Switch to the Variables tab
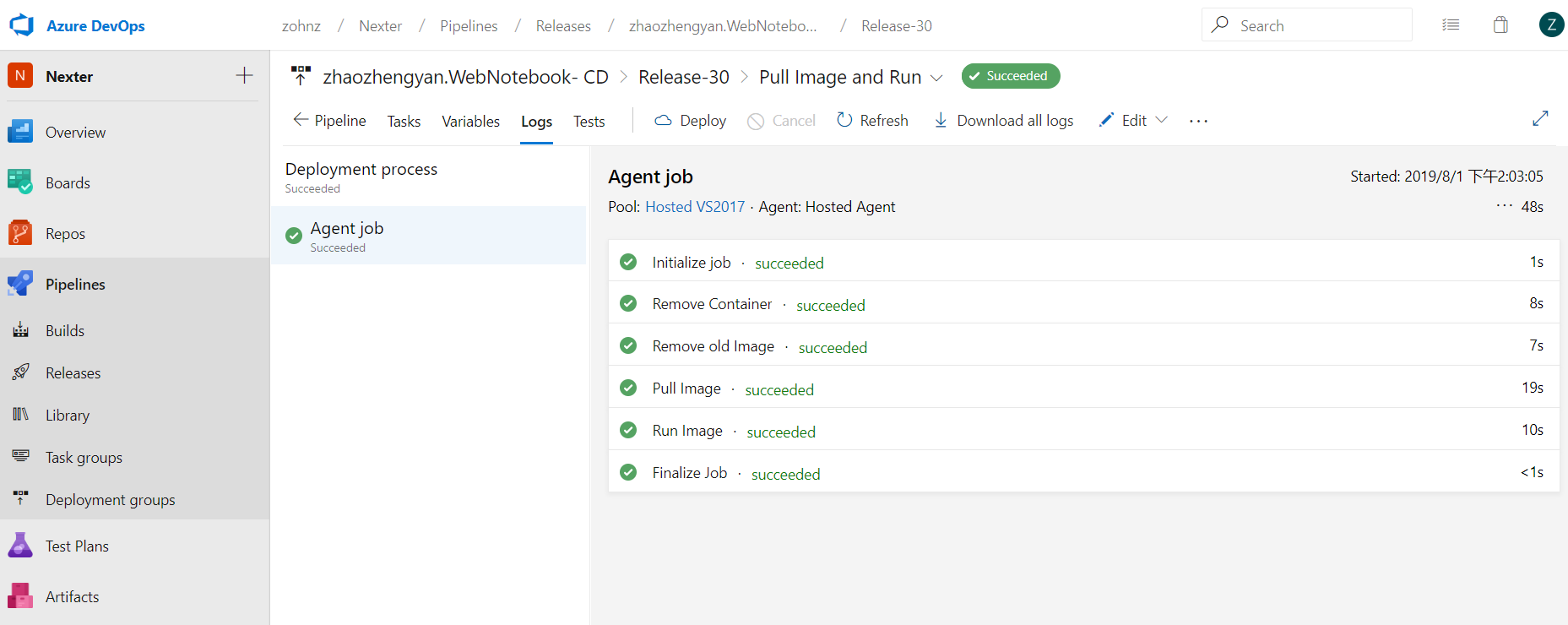The image size is (1568, 625). (470, 121)
